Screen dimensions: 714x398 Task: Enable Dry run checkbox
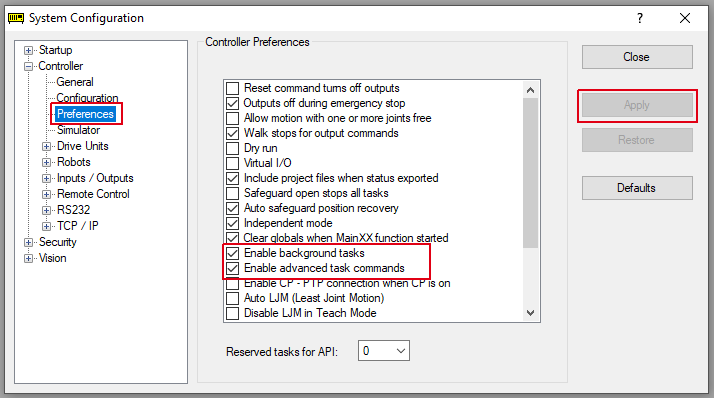click(x=233, y=148)
